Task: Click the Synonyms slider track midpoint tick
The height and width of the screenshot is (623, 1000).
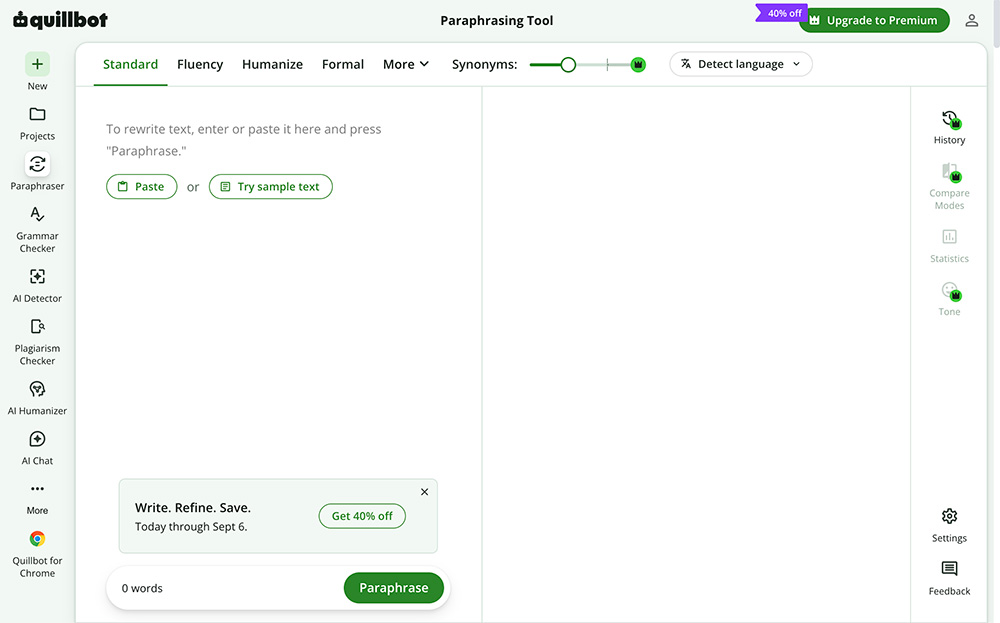Action: [607, 64]
